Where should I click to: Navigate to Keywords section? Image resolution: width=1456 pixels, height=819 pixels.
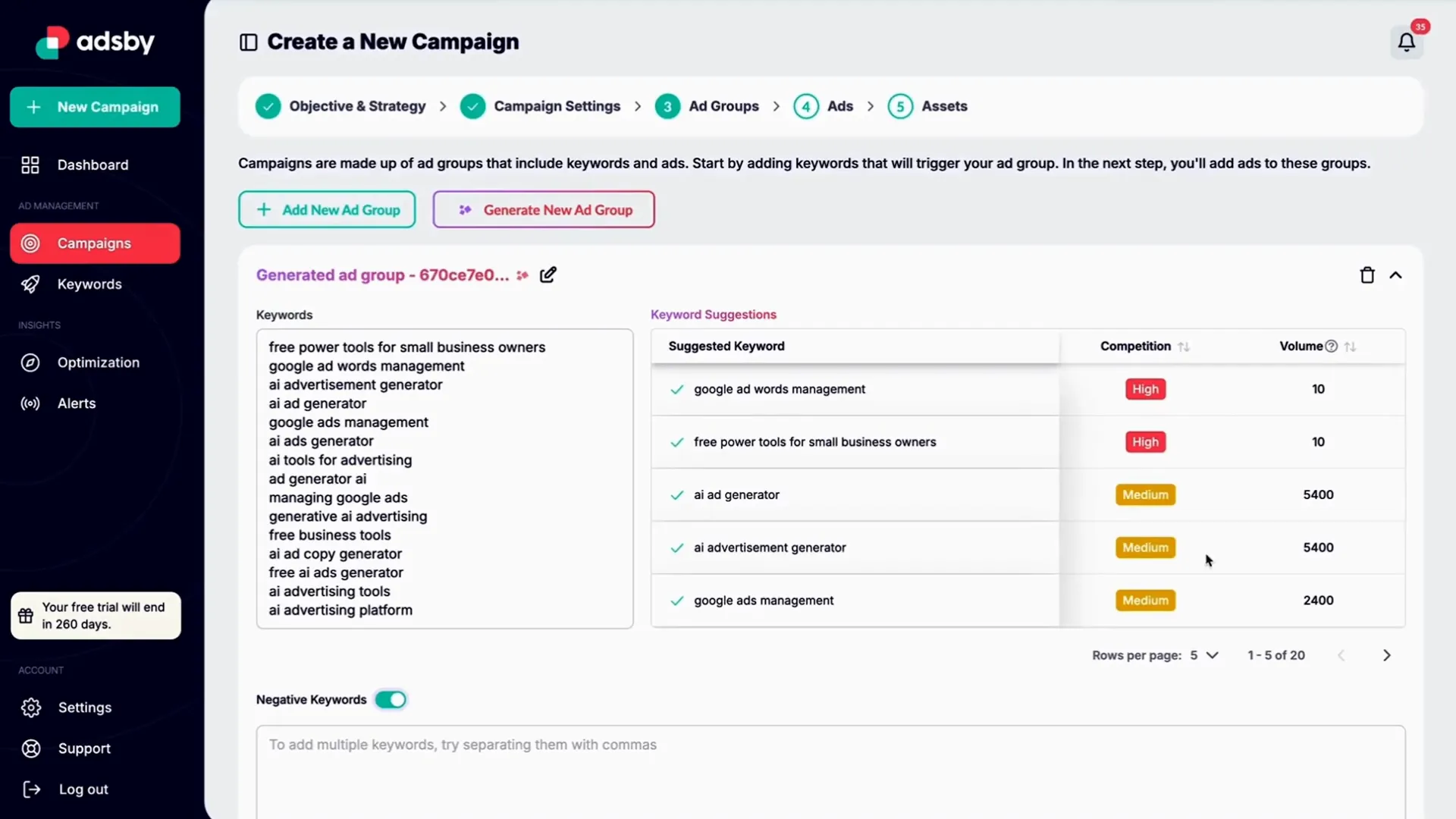(x=89, y=283)
